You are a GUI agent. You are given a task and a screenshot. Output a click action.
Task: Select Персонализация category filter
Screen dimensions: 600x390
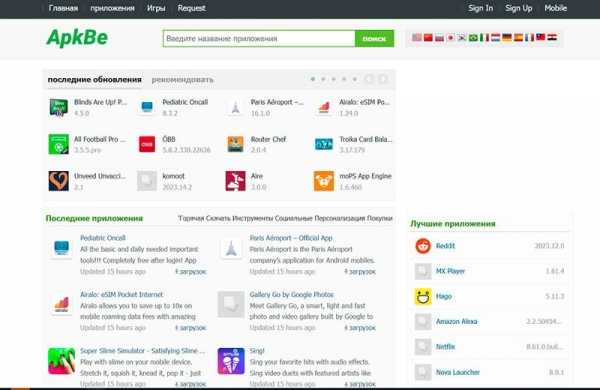[340, 218]
